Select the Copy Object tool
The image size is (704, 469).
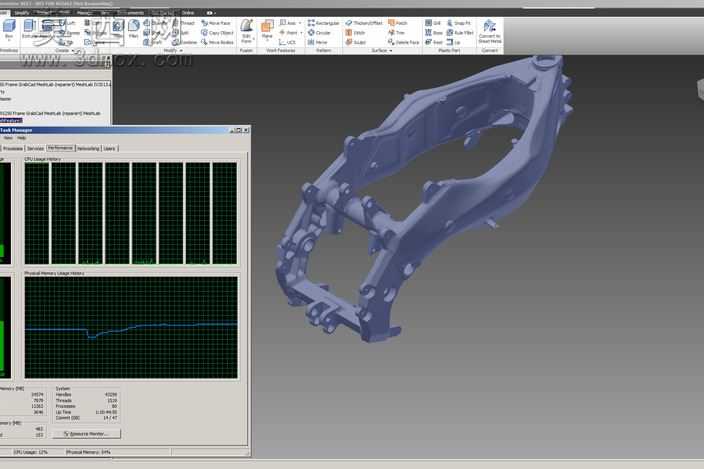pyautogui.click(x=217, y=33)
